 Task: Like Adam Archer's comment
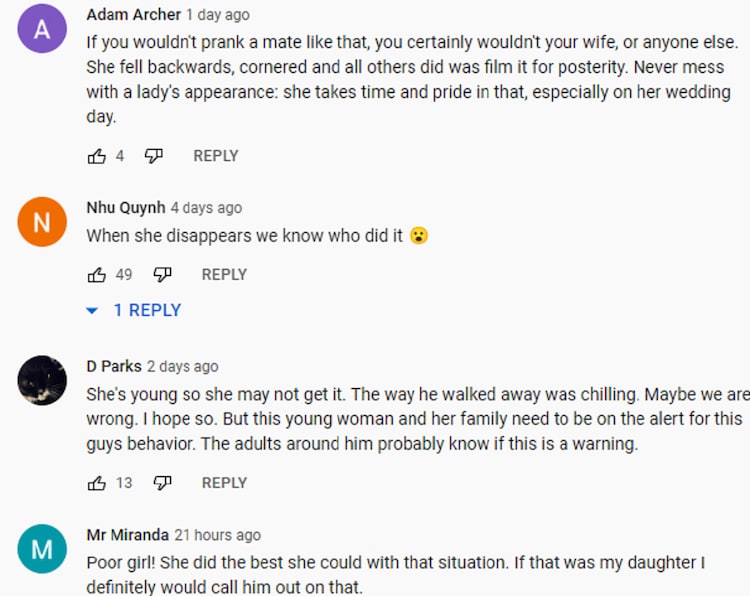tap(97, 156)
